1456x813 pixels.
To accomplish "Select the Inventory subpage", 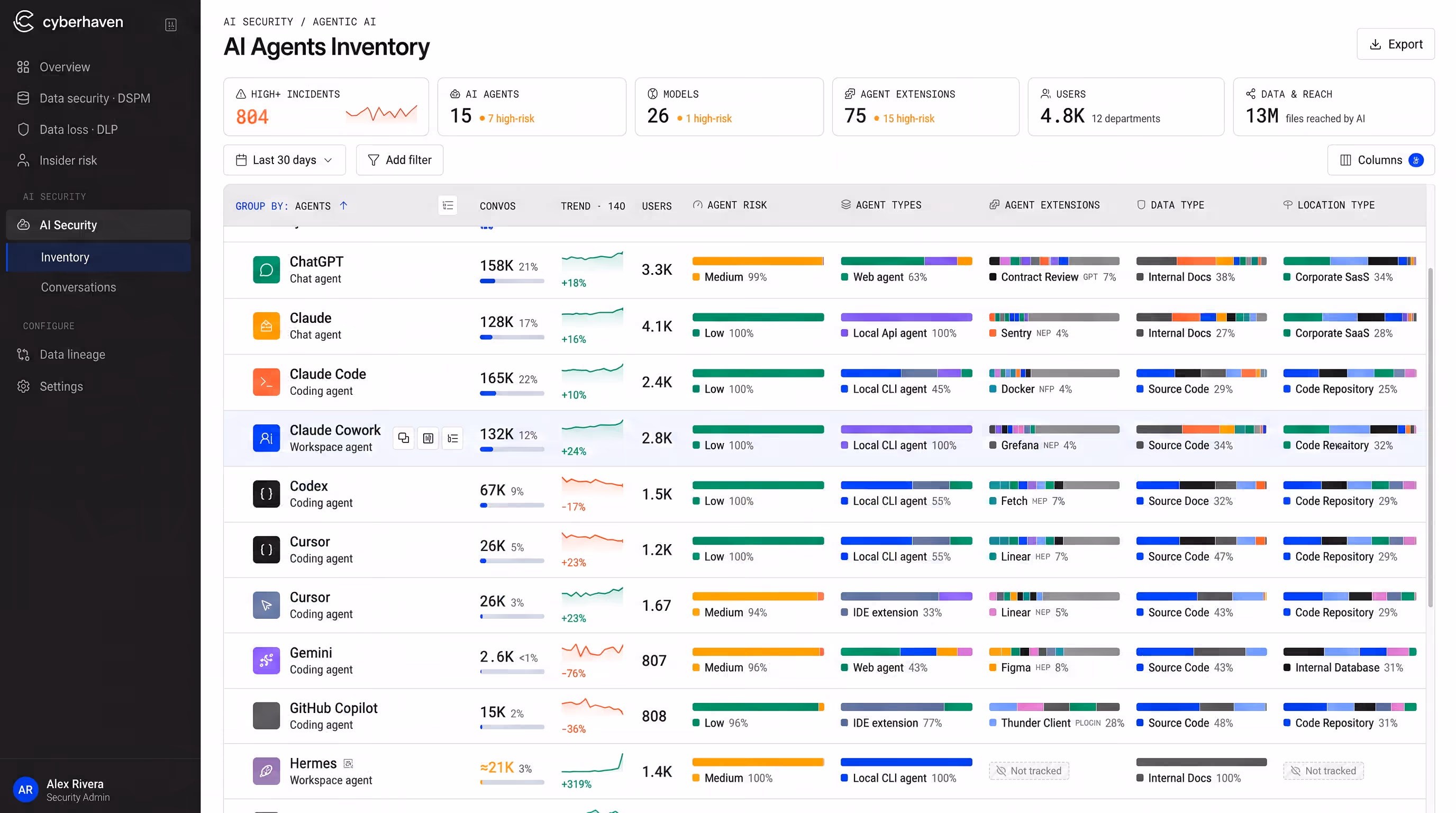I will [x=98, y=257].
